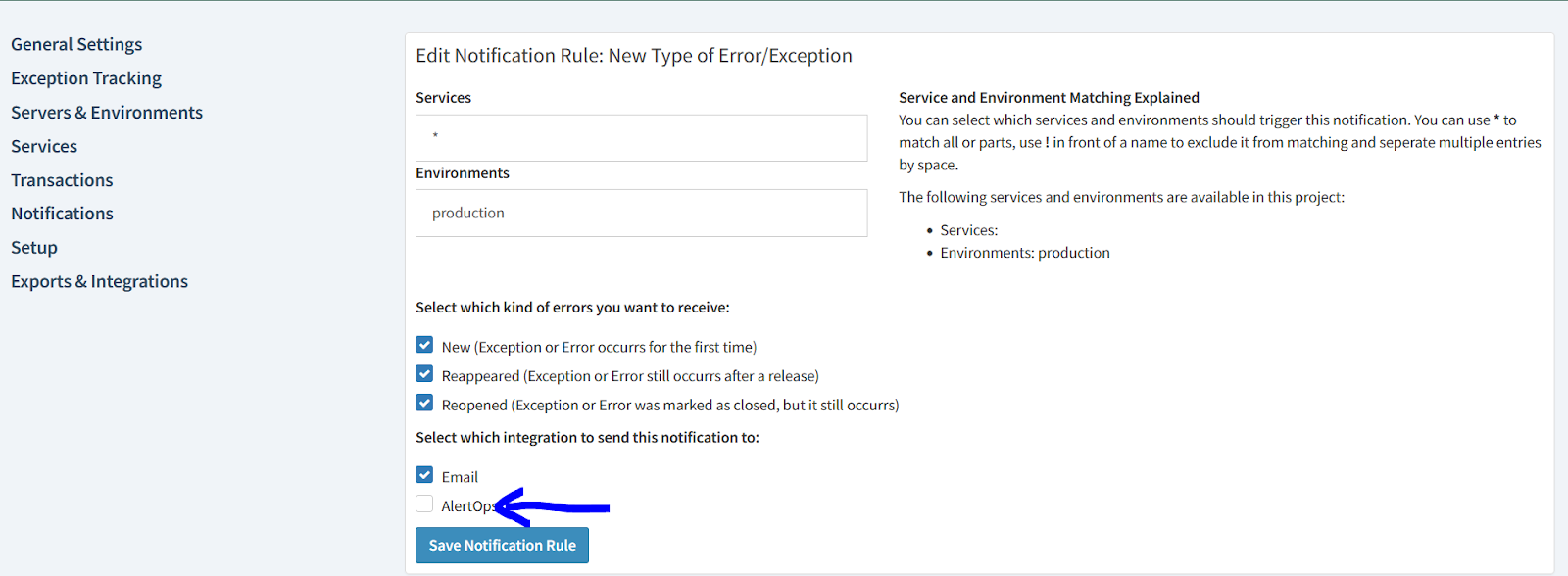This screenshot has height=576, width=1568.
Task: Click the Service and Environment Matching Explained heading
Action: point(1049,98)
